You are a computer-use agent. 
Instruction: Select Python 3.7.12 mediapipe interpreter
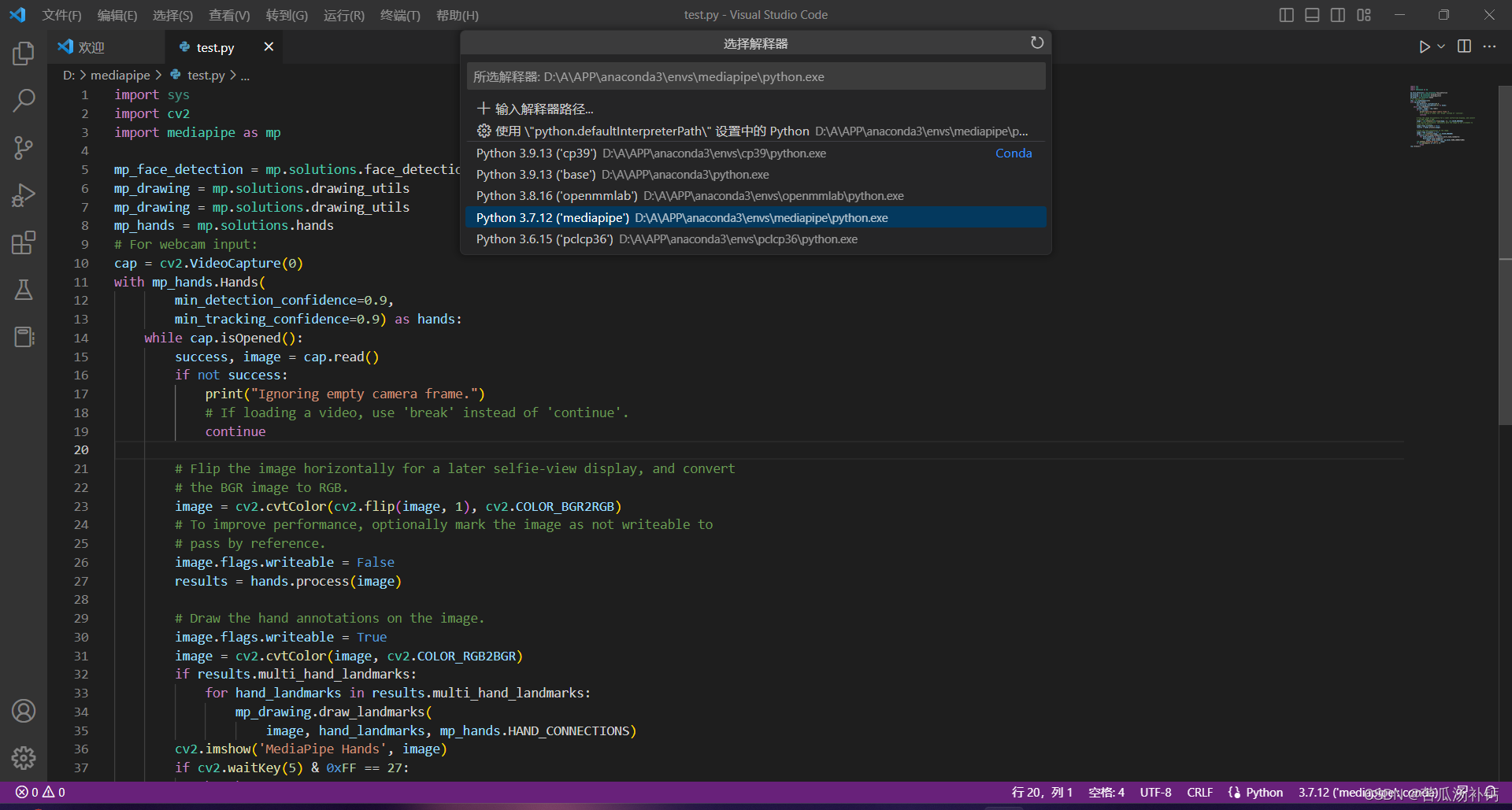tap(681, 217)
